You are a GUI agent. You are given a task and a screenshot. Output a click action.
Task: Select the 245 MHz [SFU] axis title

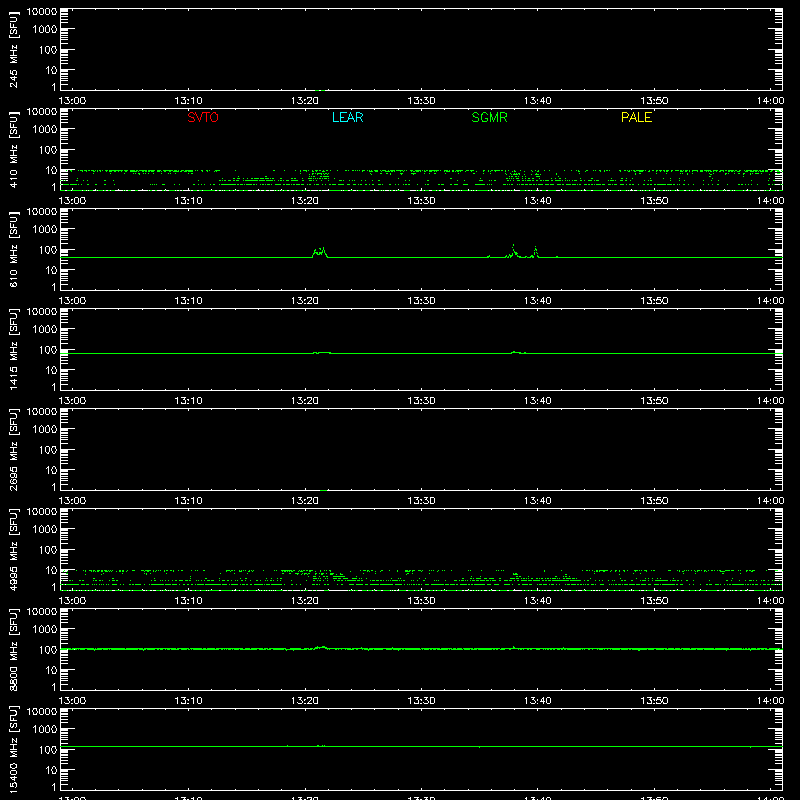13,49
